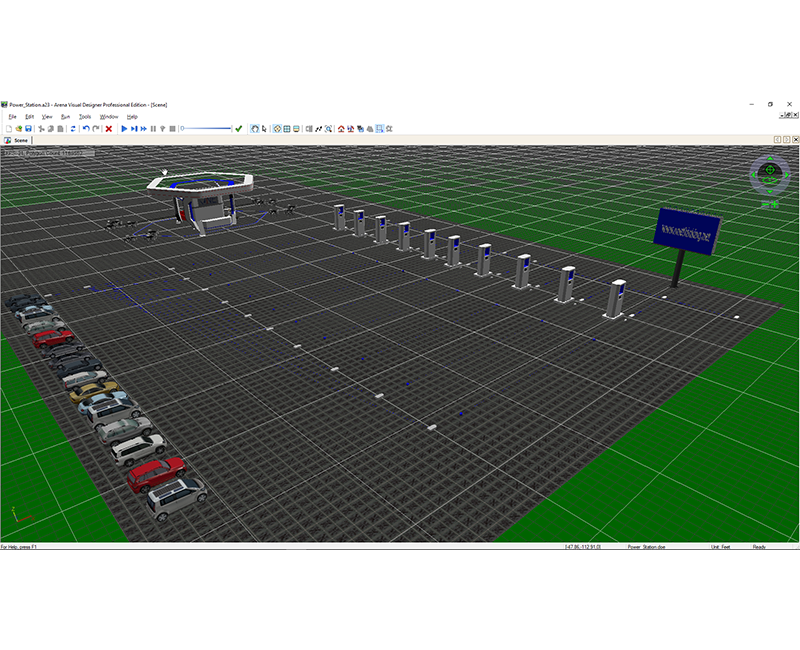Activate the pointer selection tool
800x650 pixels.
pyautogui.click(x=262, y=128)
